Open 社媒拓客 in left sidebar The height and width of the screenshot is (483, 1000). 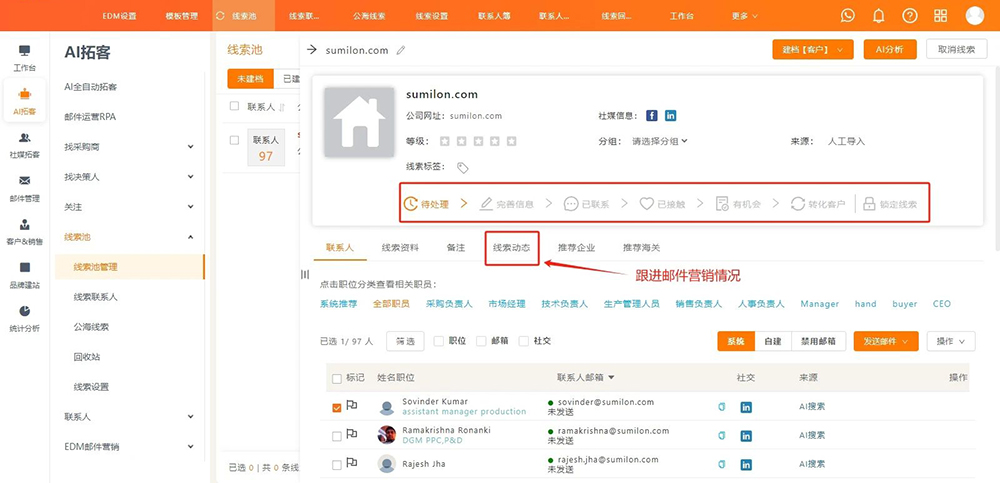(x=24, y=145)
